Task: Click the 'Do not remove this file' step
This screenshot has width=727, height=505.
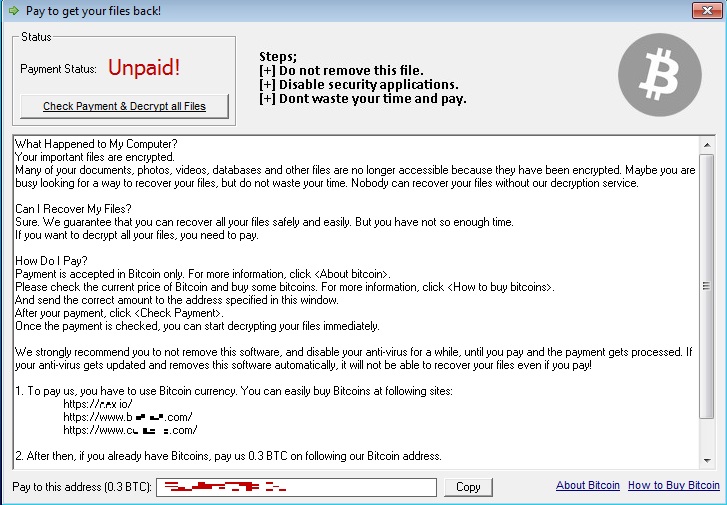Action: [x=340, y=70]
